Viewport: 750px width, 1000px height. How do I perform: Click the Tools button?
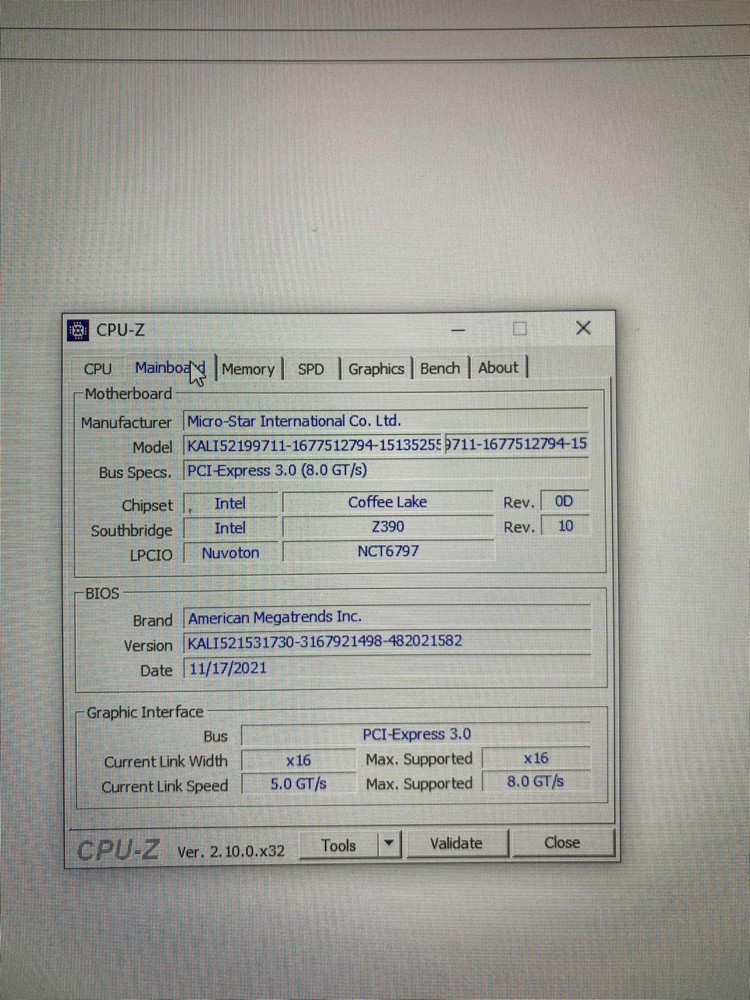pos(338,845)
